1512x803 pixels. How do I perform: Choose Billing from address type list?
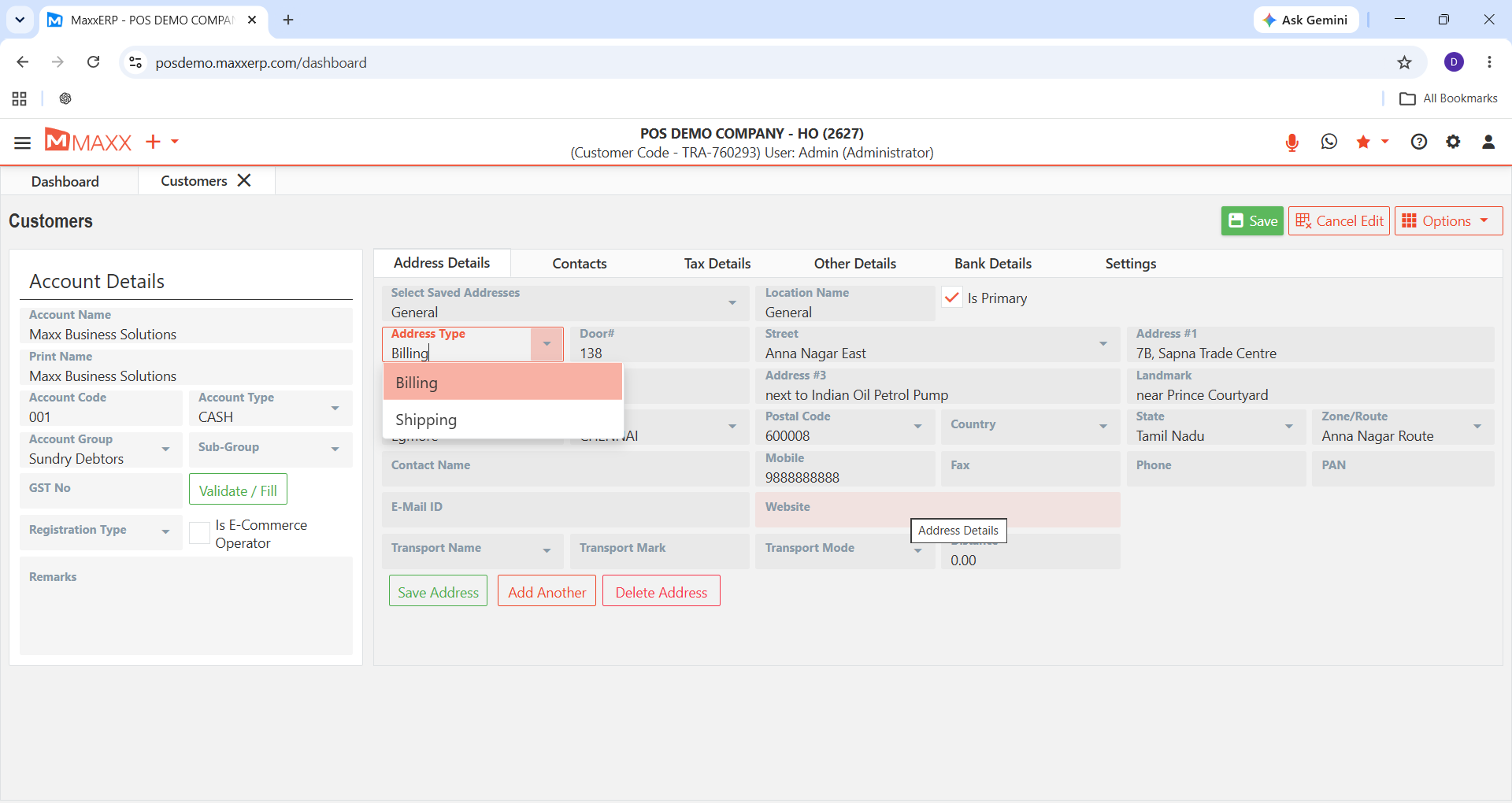pyautogui.click(x=502, y=383)
